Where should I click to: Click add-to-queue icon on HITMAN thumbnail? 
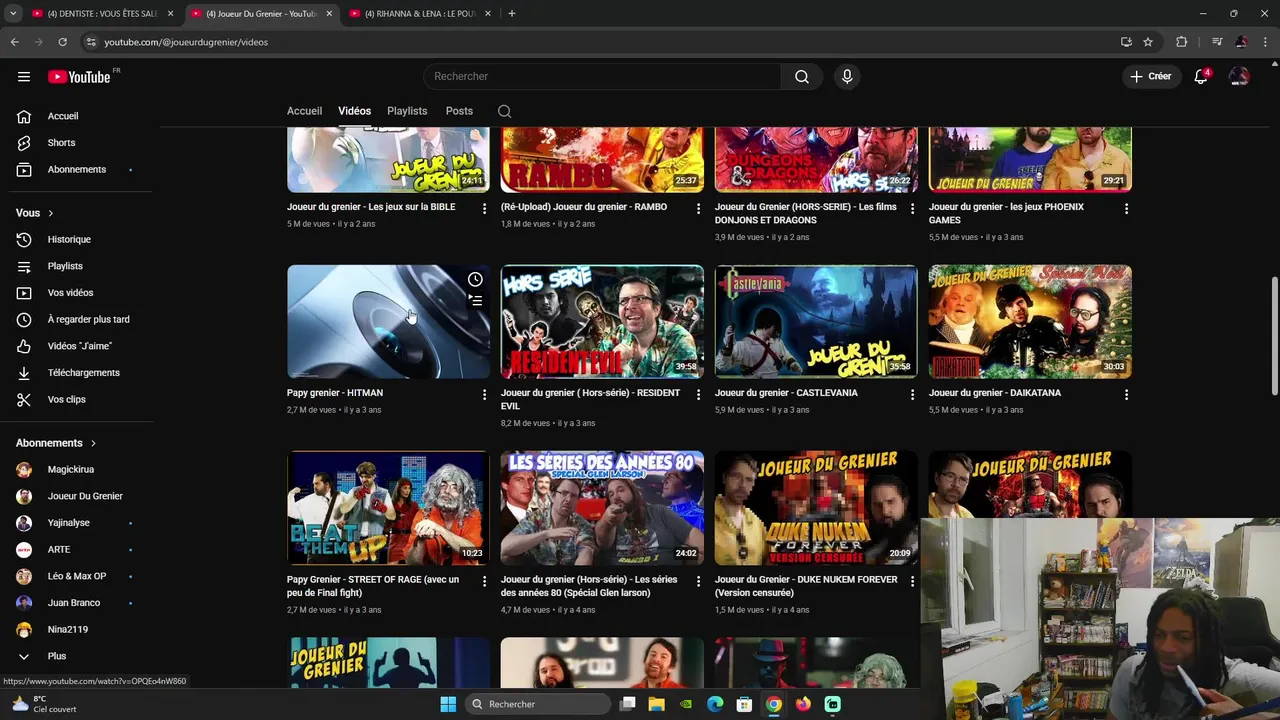click(x=475, y=300)
